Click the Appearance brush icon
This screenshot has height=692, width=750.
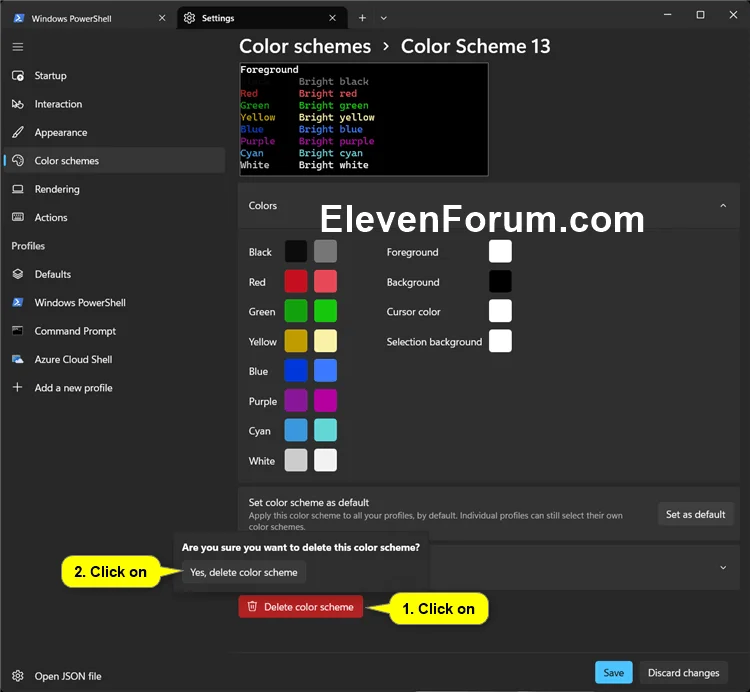tap(18, 132)
